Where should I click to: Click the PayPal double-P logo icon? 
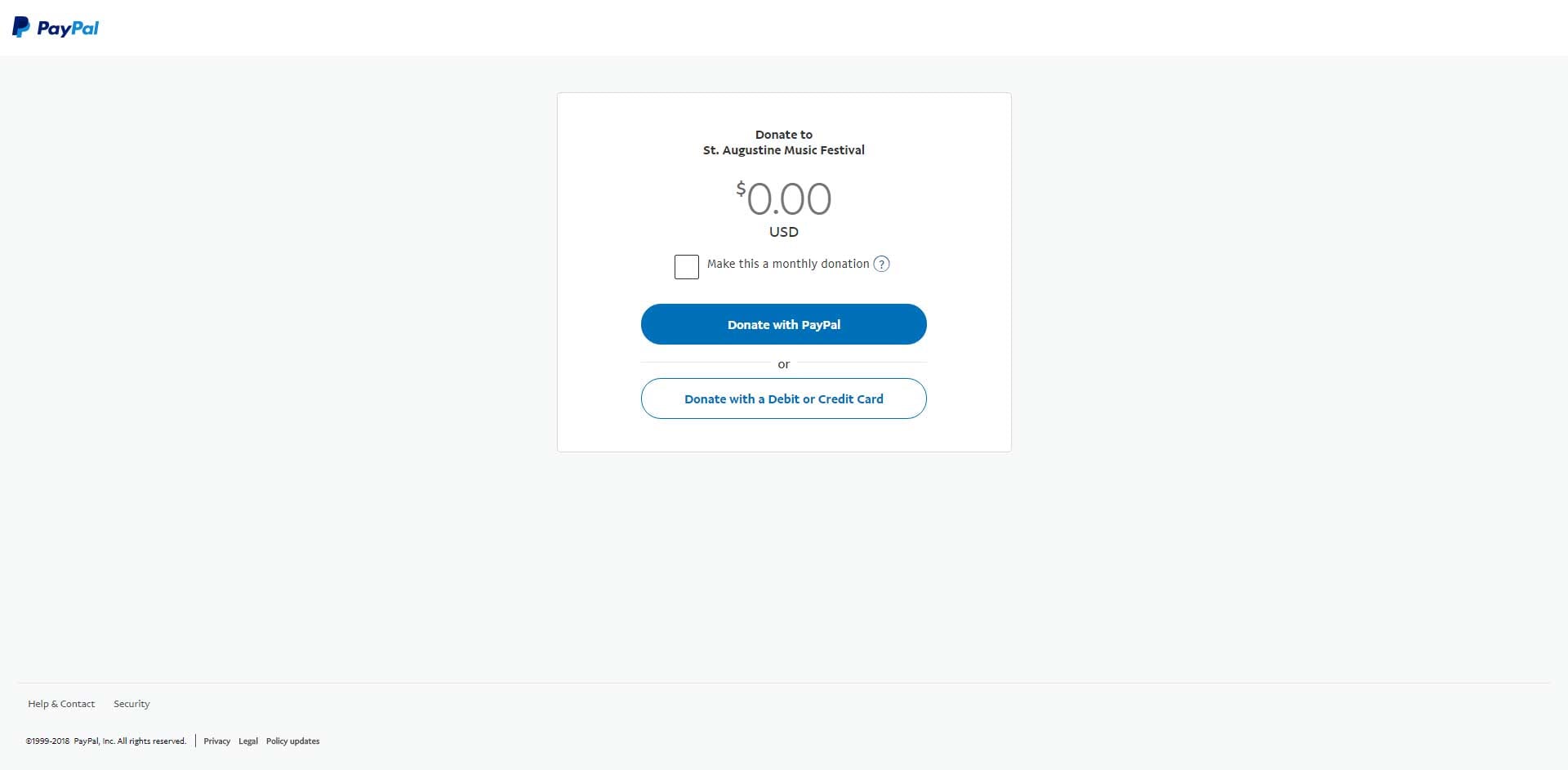[21, 27]
